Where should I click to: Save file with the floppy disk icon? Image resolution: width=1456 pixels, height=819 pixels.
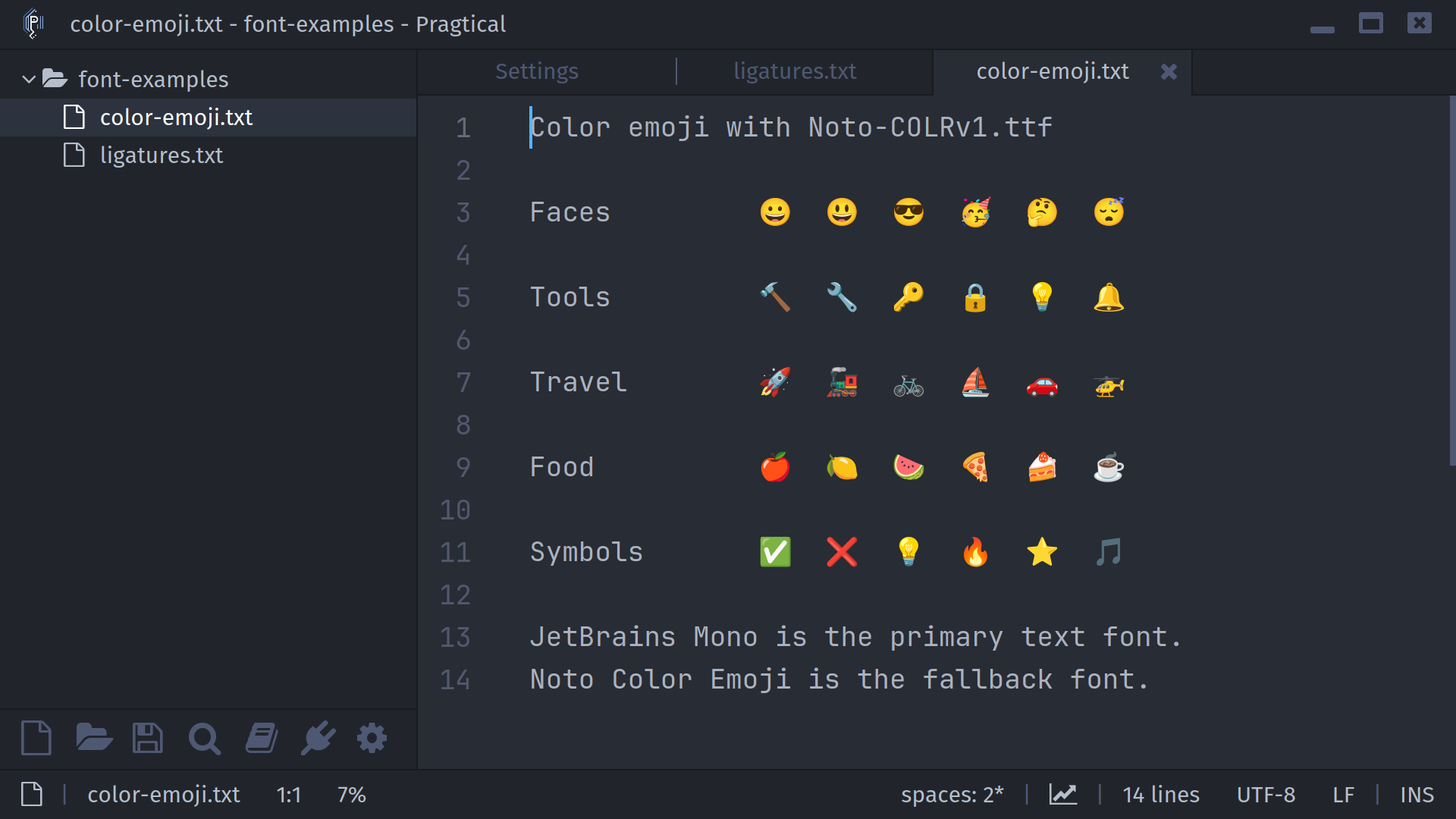pos(148,738)
